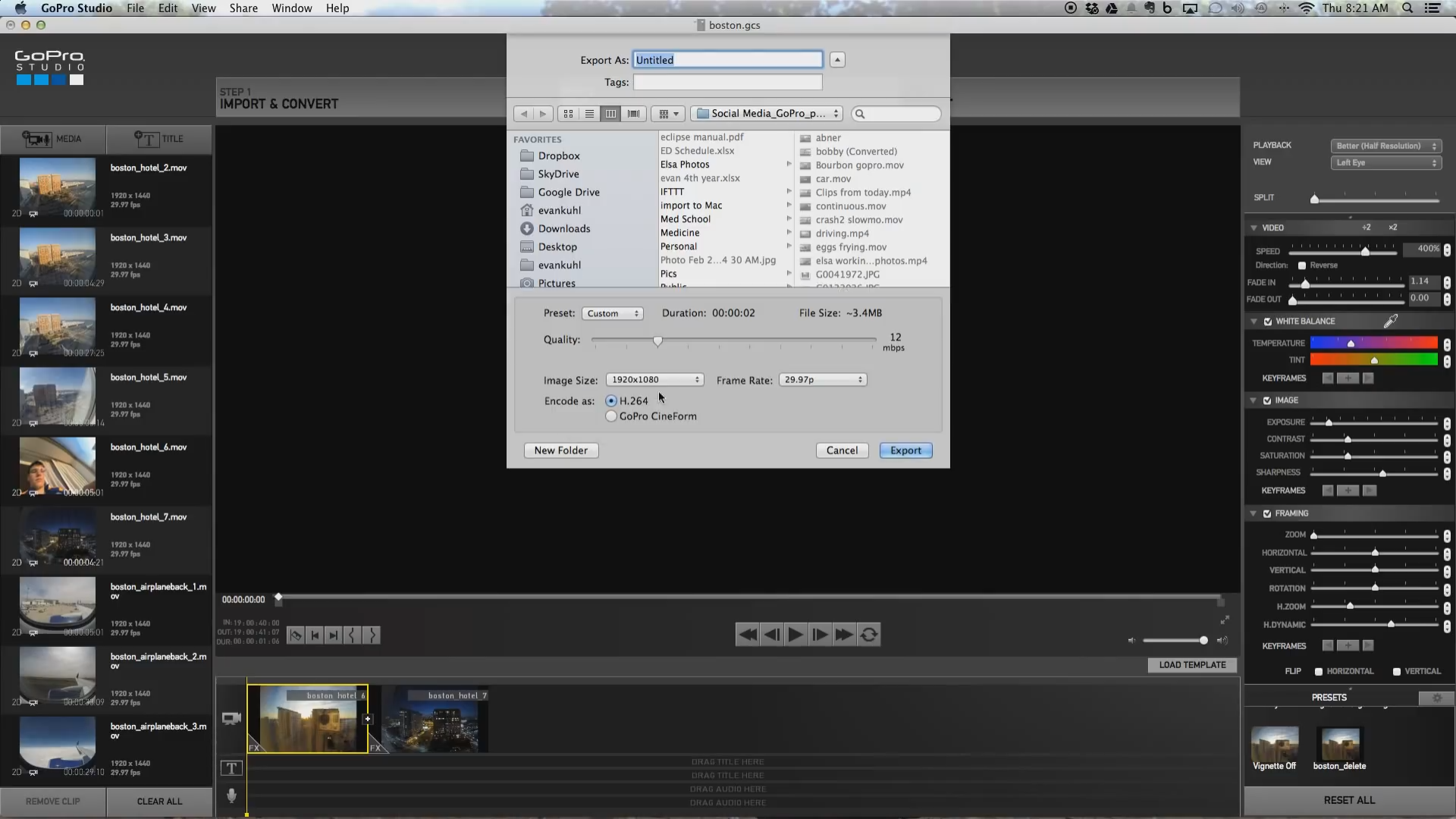Click the Export button
The height and width of the screenshot is (819, 1456).
(905, 450)
